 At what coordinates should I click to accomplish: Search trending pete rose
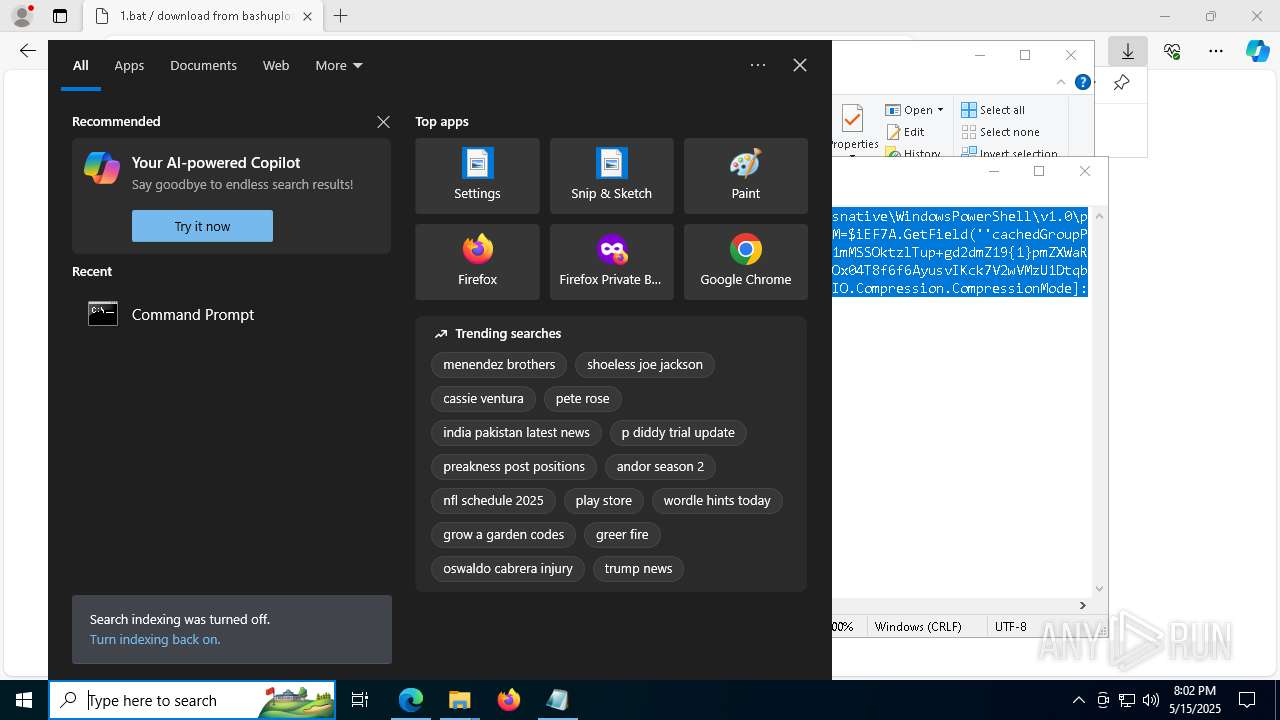pos(582,398)
